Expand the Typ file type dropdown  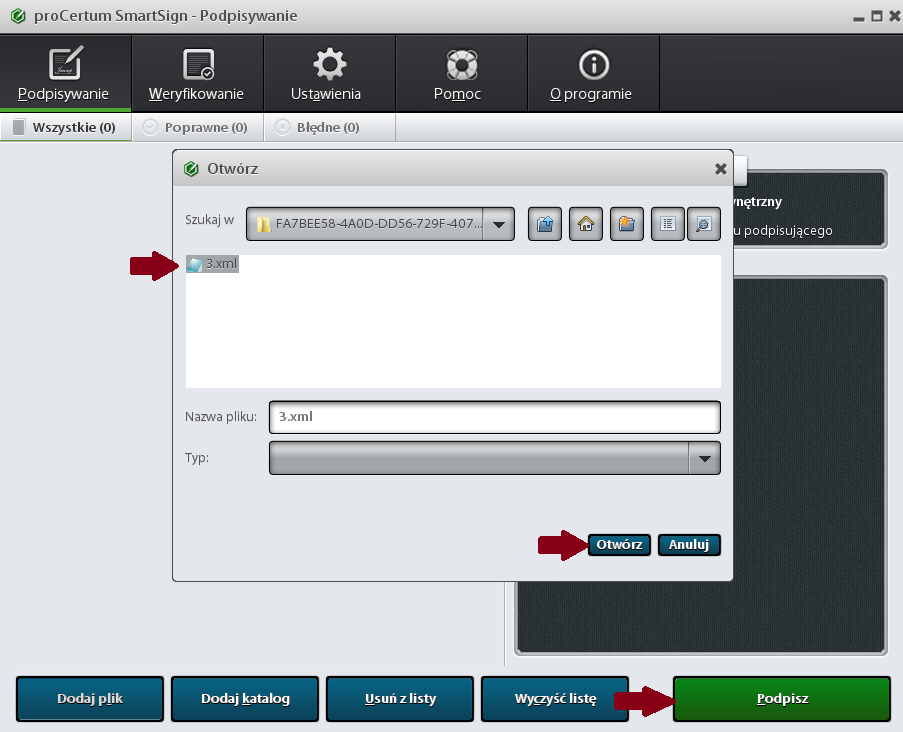coord(705,459)
